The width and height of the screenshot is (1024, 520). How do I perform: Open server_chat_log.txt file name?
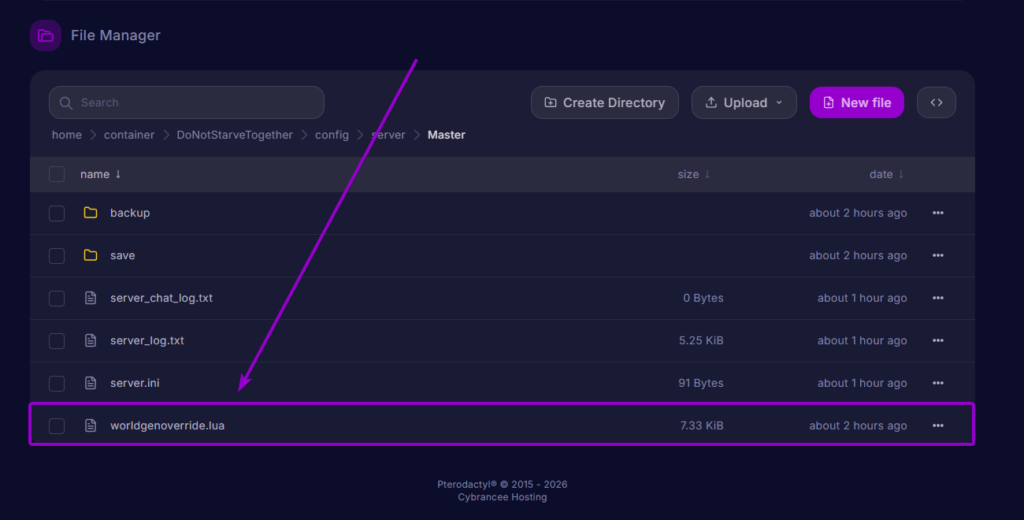tap(161, 298)
